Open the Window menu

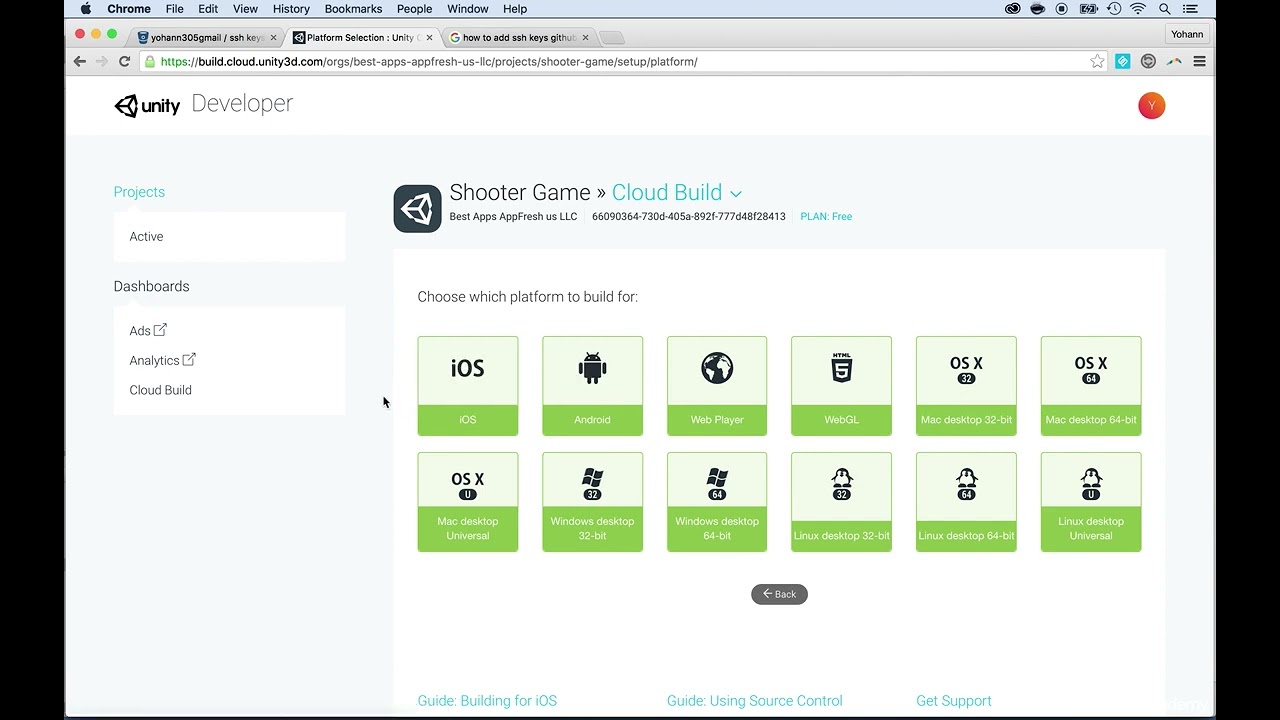pos(468,9)
